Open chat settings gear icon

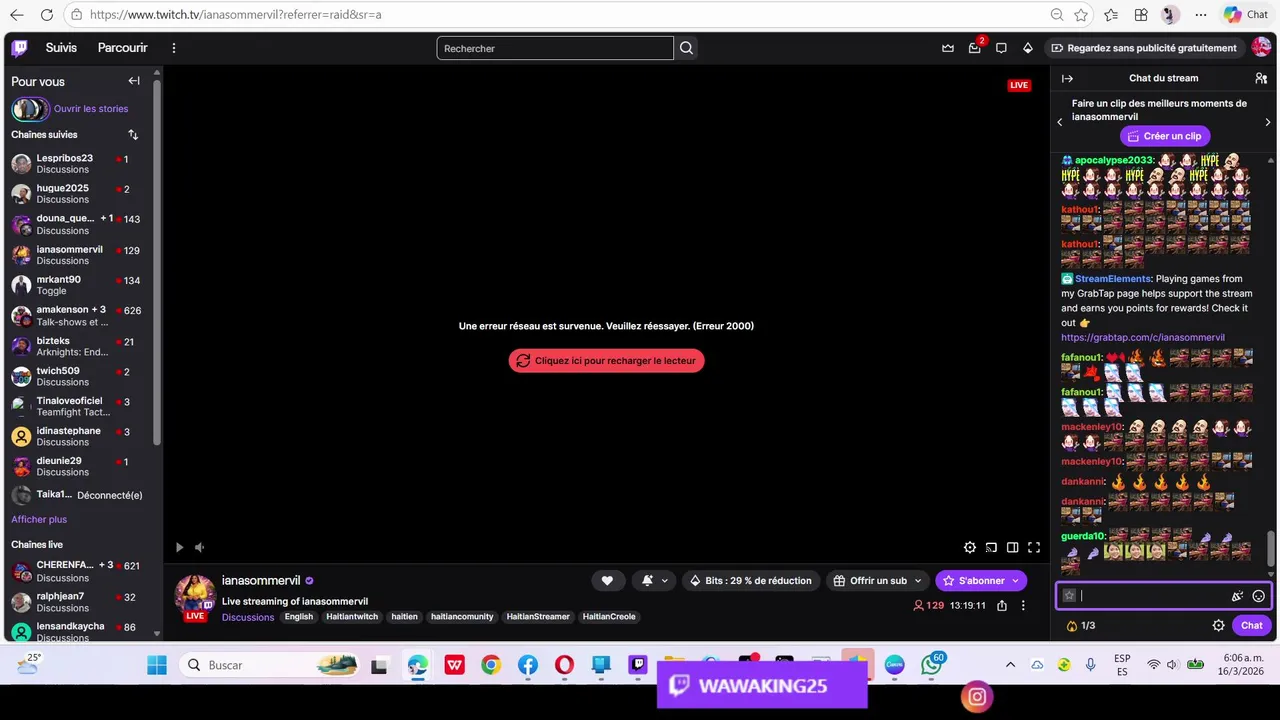point(1218,625)
